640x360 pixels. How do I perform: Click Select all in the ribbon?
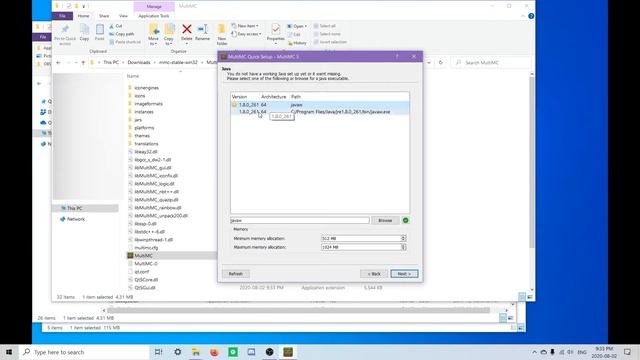pos(324,26)
